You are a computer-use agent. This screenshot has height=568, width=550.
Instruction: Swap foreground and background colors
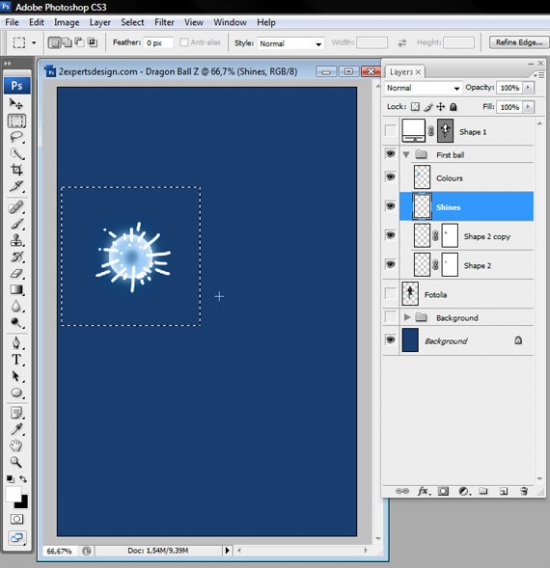click(x=23, y=479)
